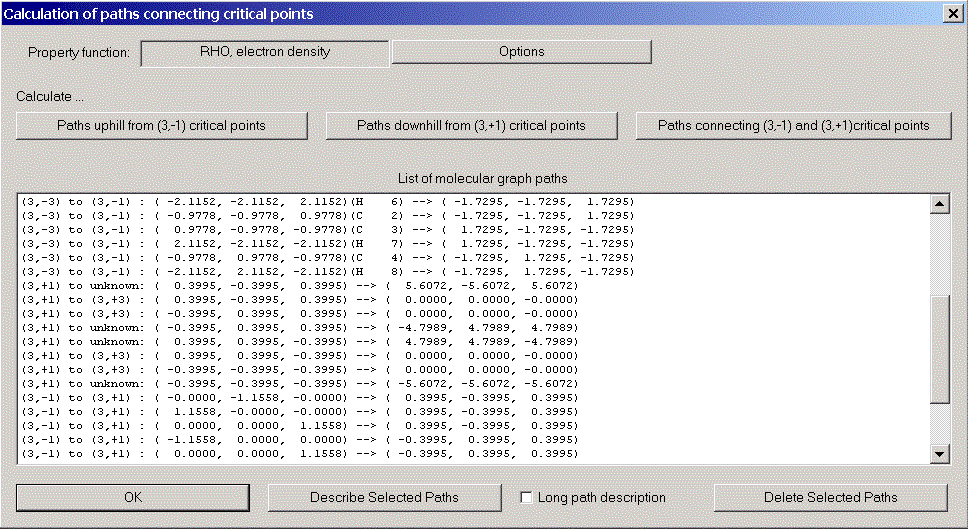This screenshot has width=968, height=529.
Task: Select unknown path ending at 5.6072, -5.6072, 5.6072
Action: click(300, 286)
